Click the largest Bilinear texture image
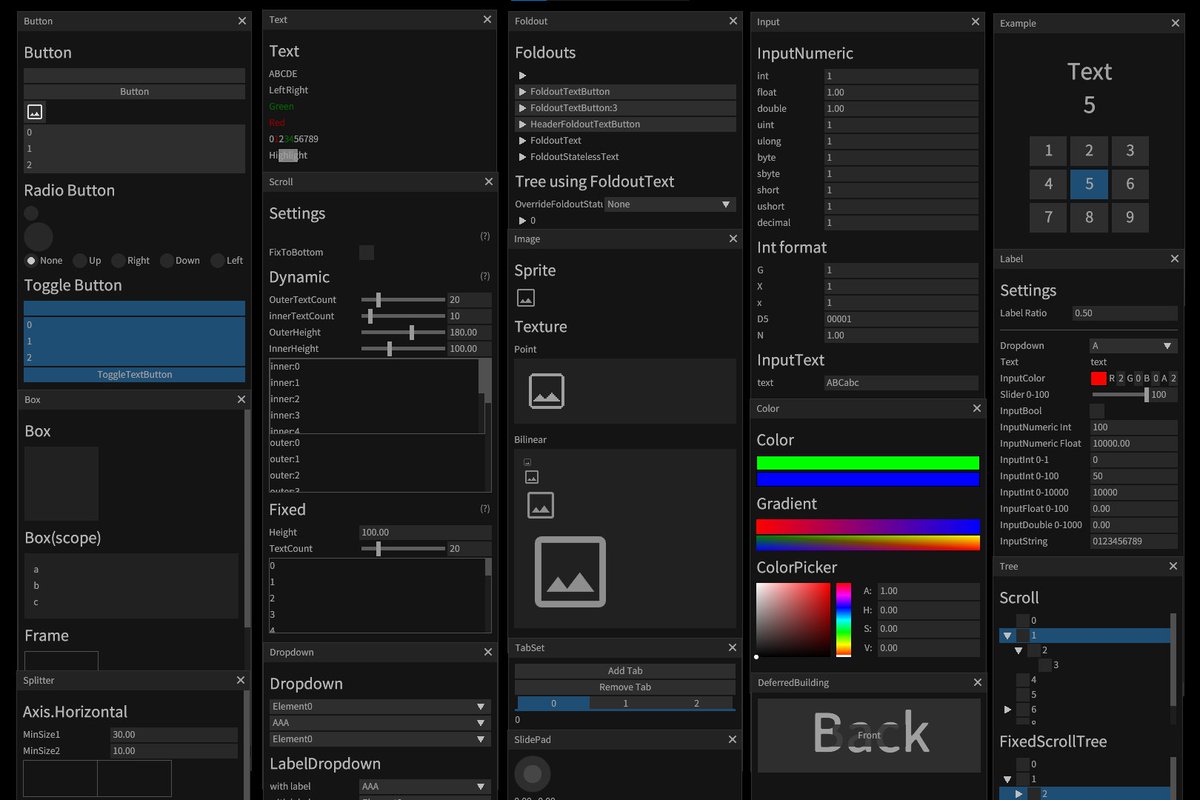The height and width of the screenshot is (800, 1200). [x=570, y=572]
